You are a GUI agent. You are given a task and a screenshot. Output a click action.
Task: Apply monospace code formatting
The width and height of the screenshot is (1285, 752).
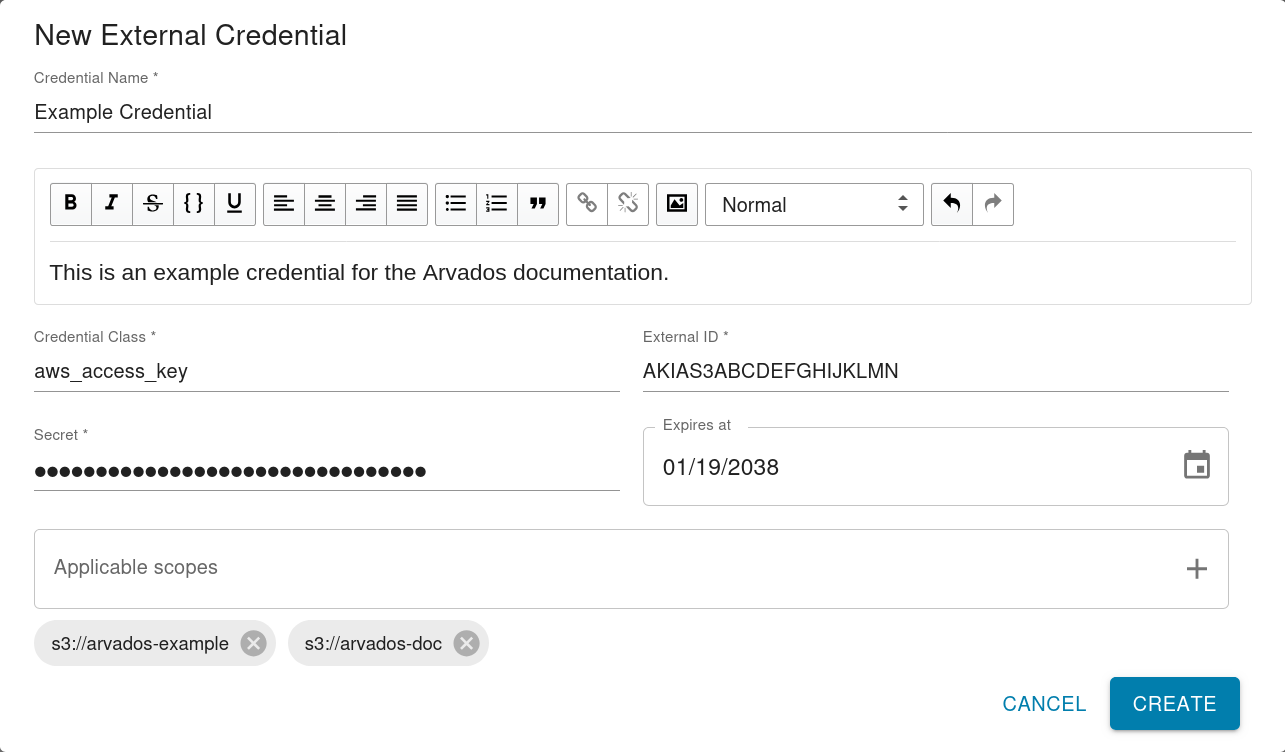[194, 204]
